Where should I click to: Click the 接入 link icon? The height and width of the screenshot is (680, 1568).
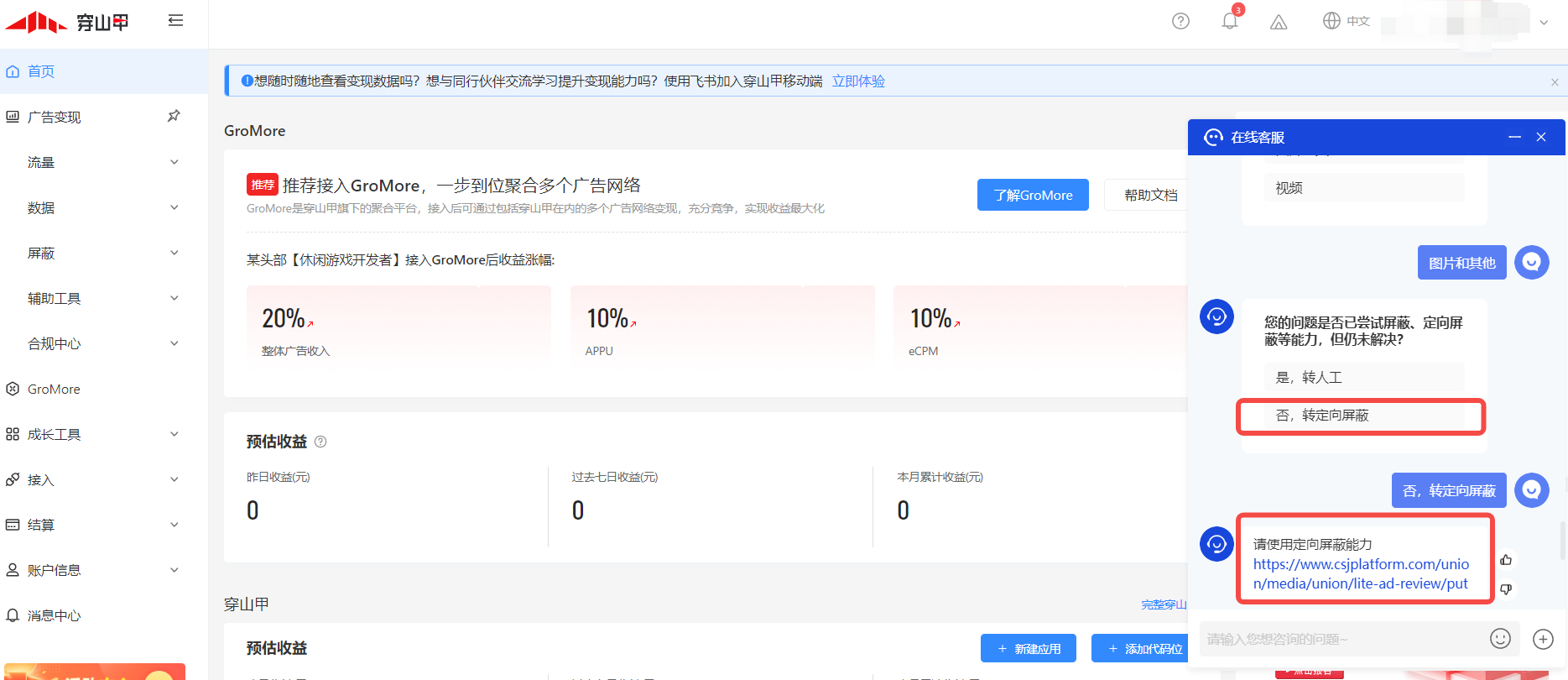click(x=13, y=479)
